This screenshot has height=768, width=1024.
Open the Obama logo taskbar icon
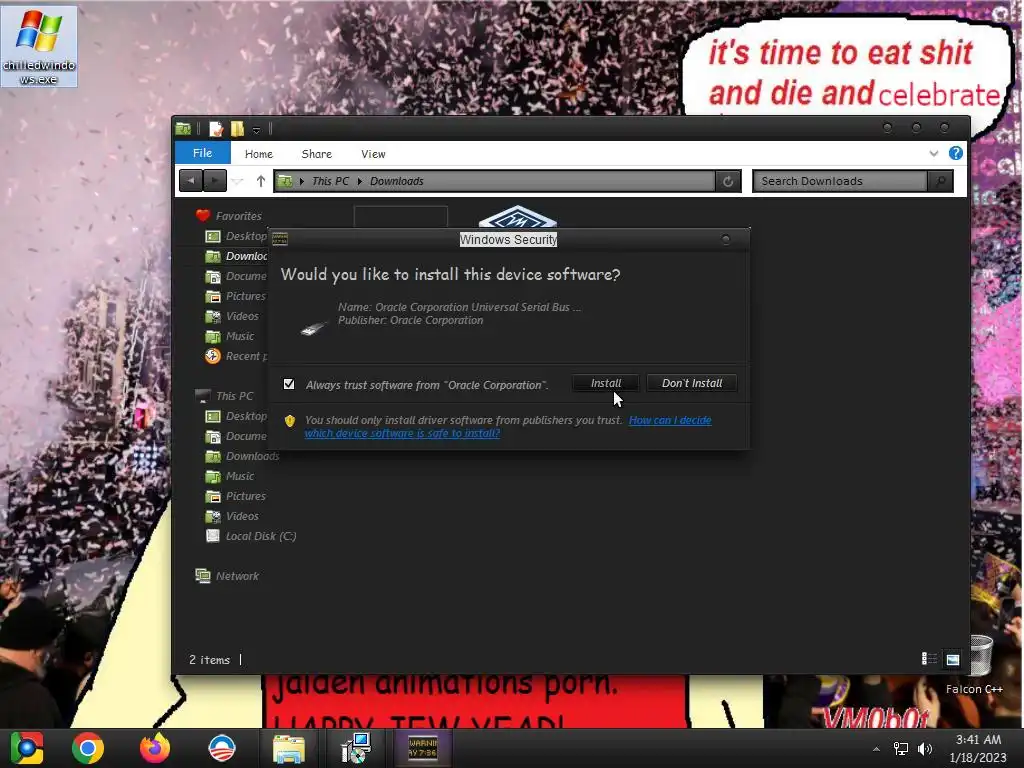[221, 748]
